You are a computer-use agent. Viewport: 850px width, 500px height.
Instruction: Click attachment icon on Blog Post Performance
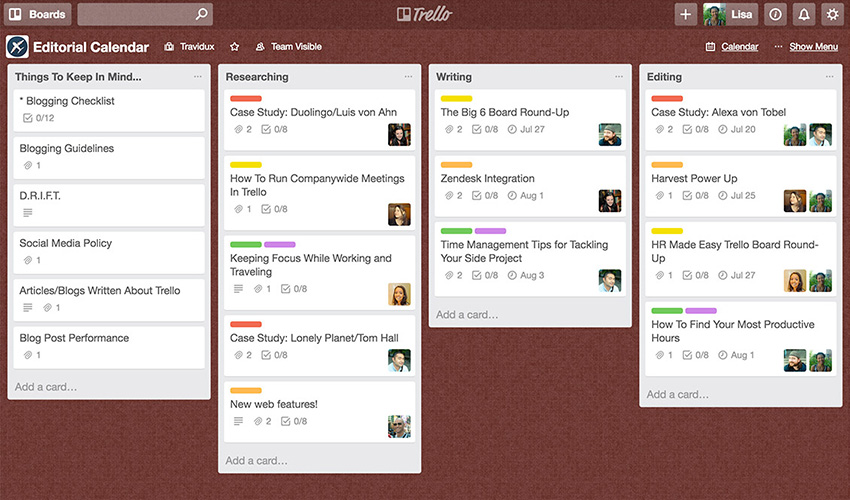(28, 355)
